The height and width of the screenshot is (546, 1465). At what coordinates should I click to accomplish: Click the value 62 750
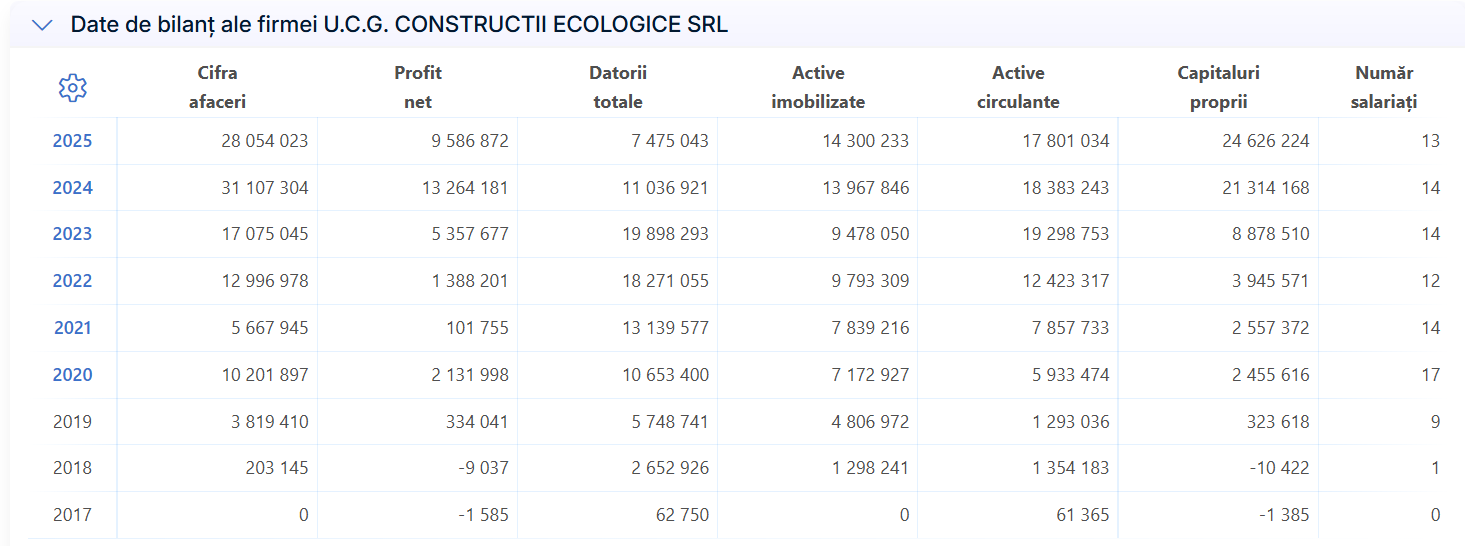(x=684, y=515)
